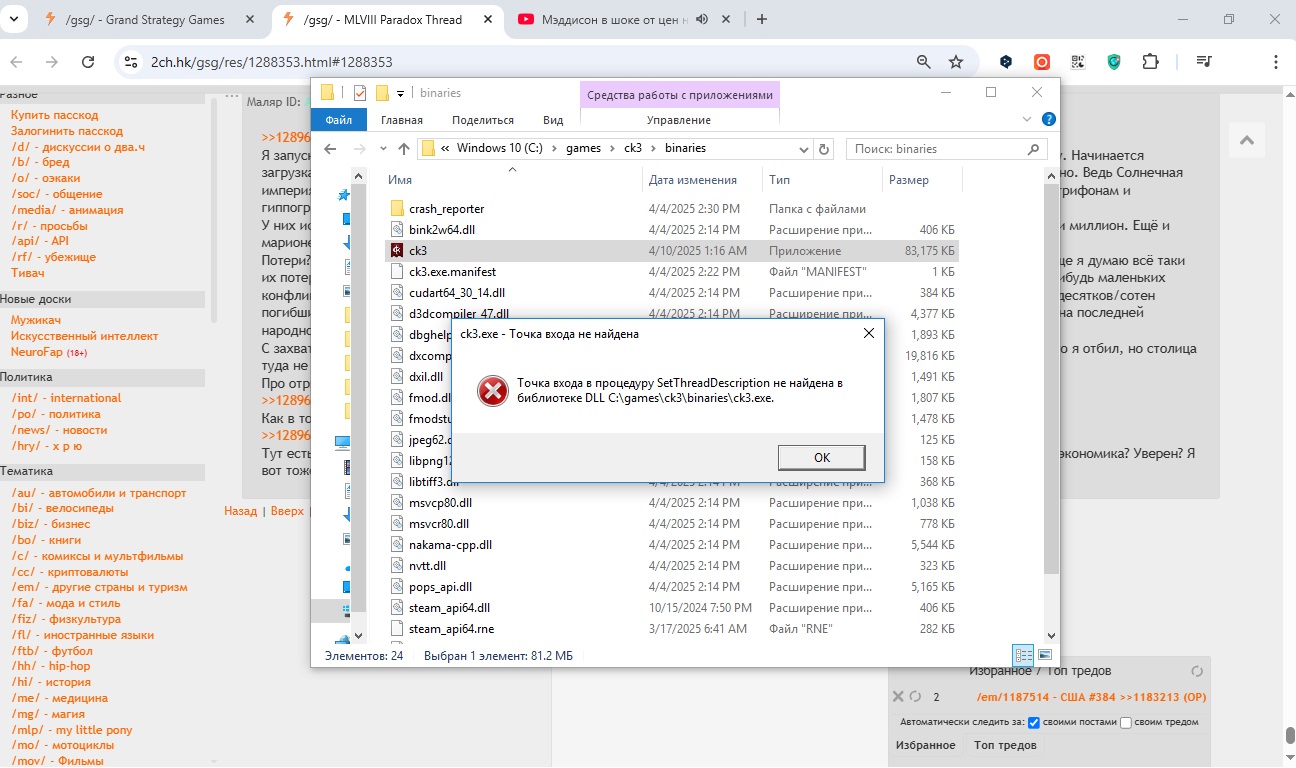This screenshot has width=1296, height=768.
Task: Open the Extensions puzzle-piece menu
Action: tap(1150, 62)
